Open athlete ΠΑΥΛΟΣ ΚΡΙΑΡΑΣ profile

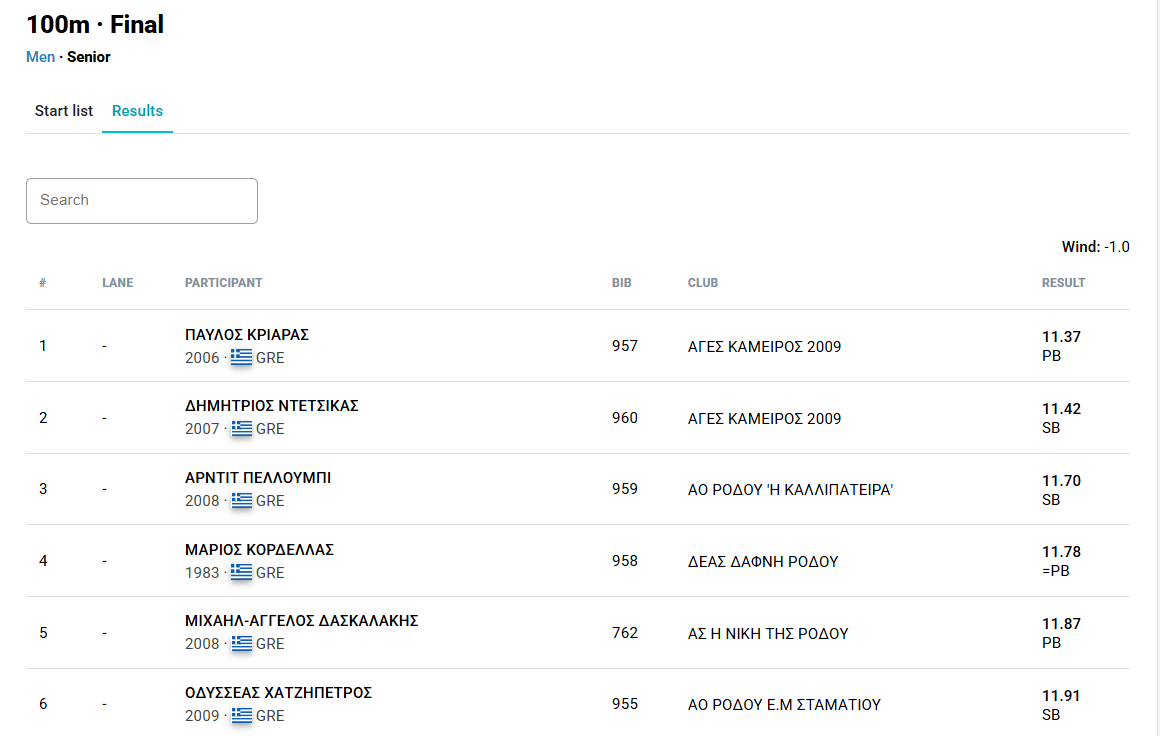tap(247, 335)
